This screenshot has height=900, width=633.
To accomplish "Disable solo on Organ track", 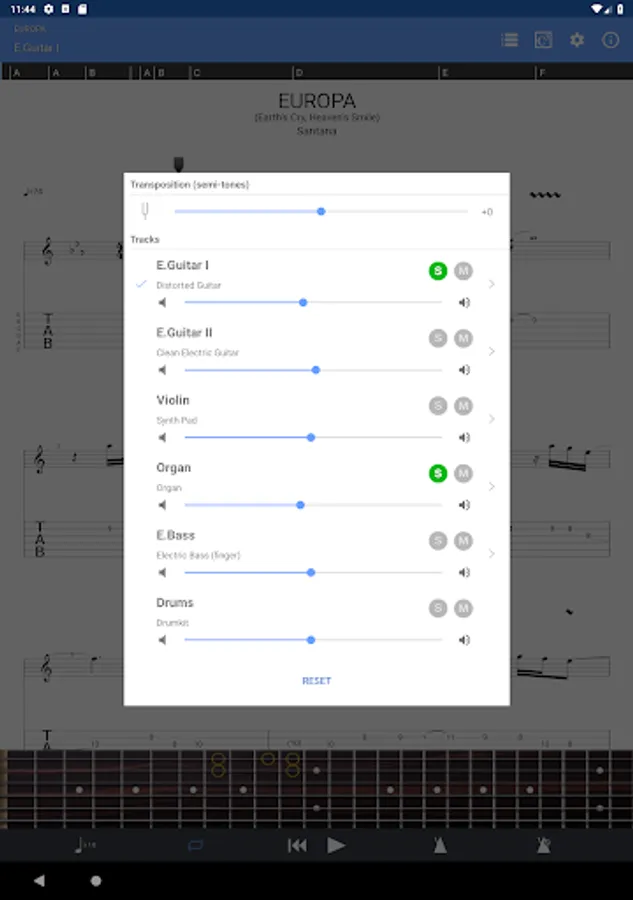I will click(x=438, y=474).
